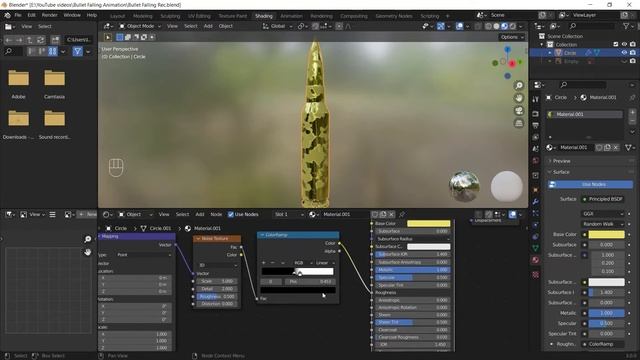Click the Use Nodes button in properties

(x=590, y=184)
